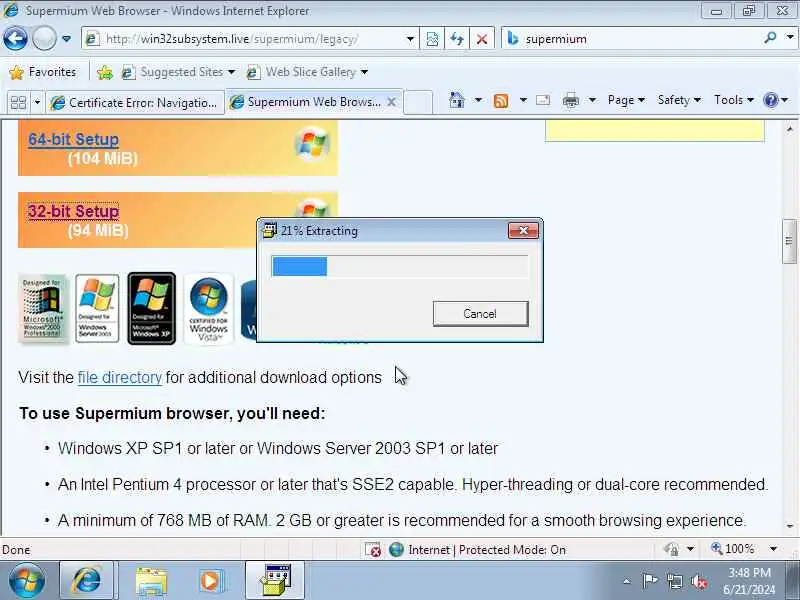Click the Help question mark icon
The width and height of the screenshot is (800, 600).
point(770,100)
